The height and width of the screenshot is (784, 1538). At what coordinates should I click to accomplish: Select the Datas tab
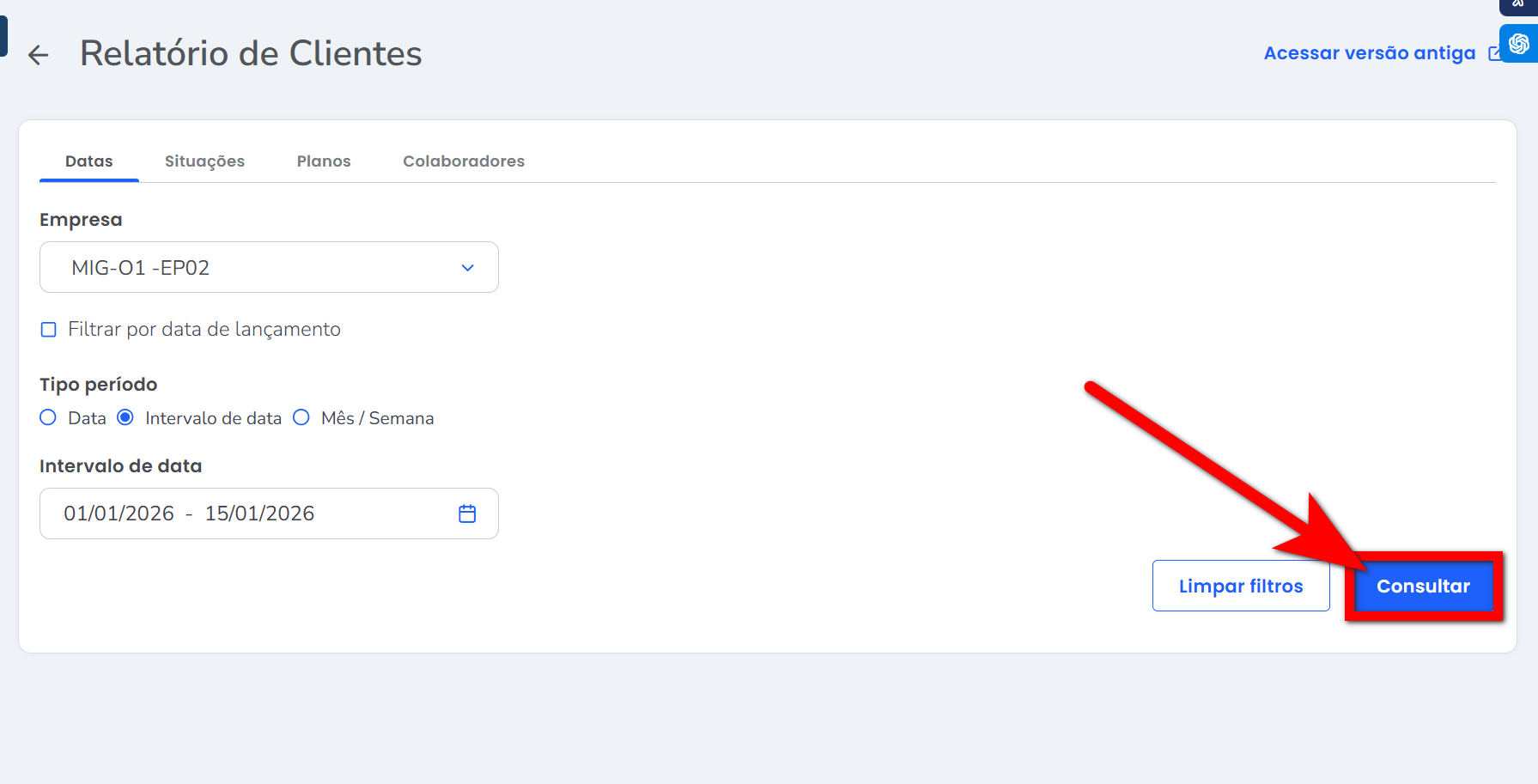point(89,161)
